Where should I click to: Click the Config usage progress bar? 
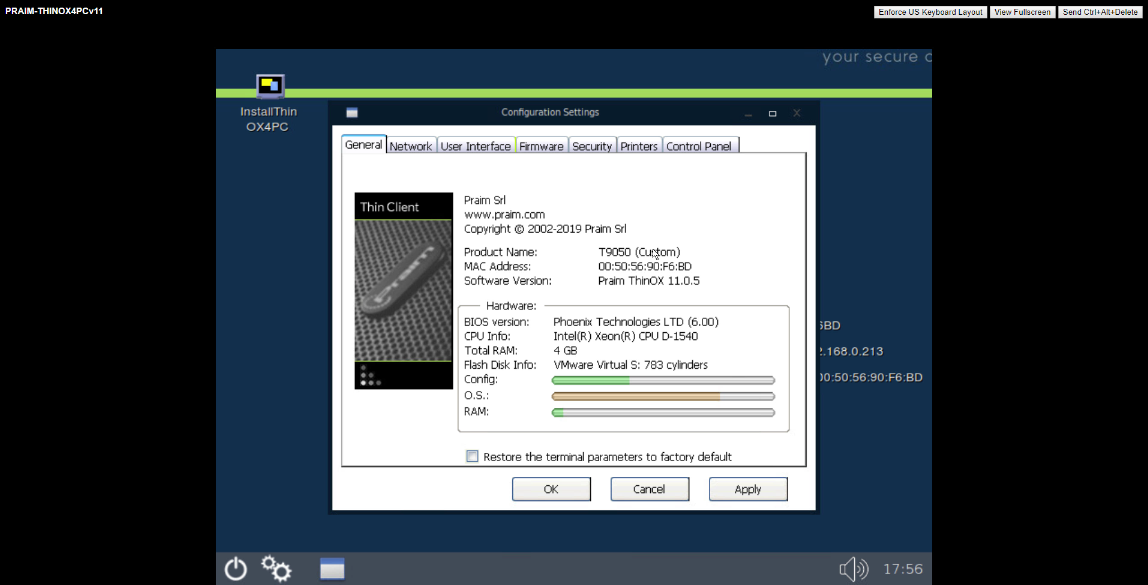coord(663,380)
